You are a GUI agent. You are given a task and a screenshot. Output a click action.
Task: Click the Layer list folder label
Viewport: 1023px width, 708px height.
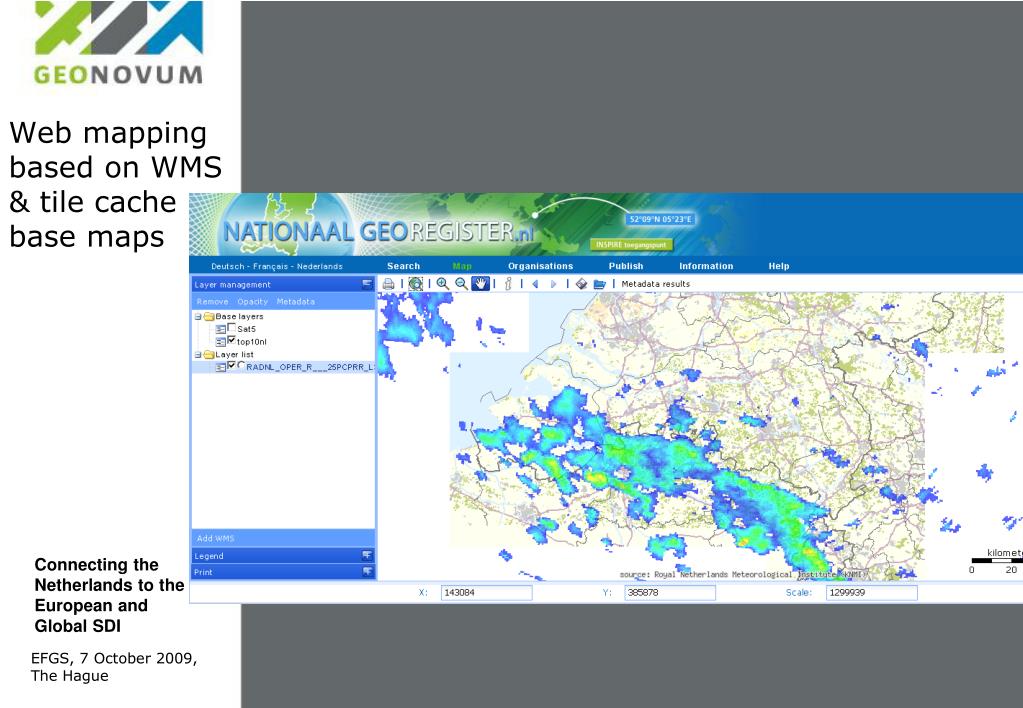click(x=234, y=355)
